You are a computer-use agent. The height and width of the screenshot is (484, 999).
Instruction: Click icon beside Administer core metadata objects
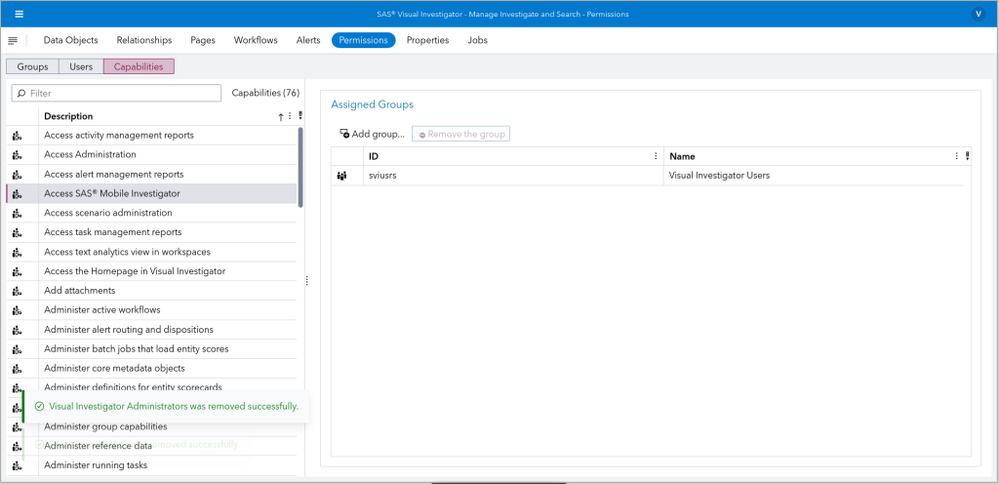pos(17,369)
